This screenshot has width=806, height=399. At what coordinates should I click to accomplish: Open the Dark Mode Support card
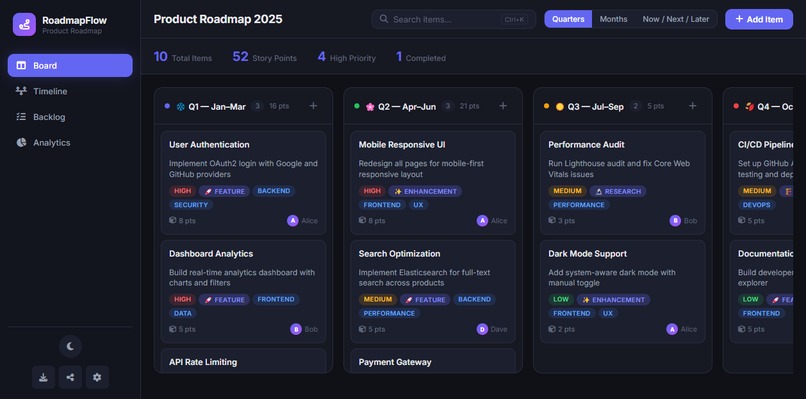point(622,291)
